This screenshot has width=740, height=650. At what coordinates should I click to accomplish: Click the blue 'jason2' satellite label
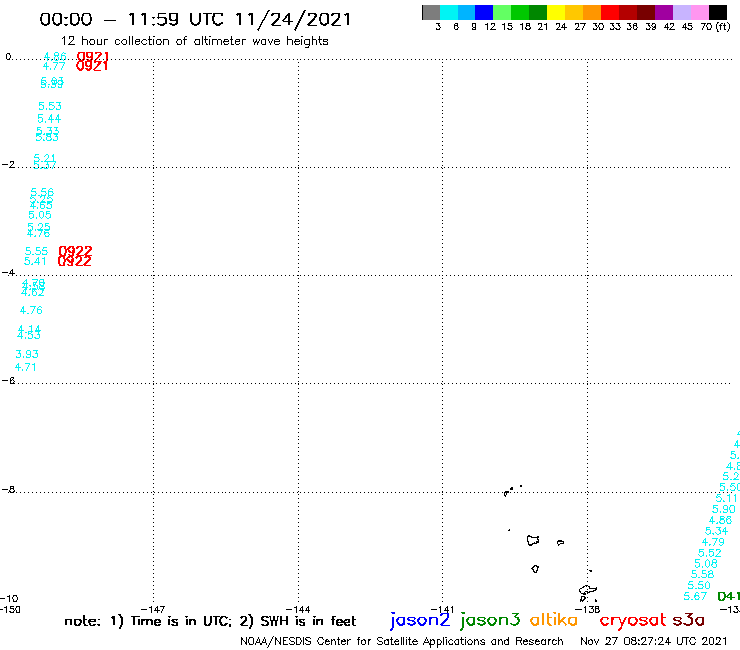click(420, 620)
